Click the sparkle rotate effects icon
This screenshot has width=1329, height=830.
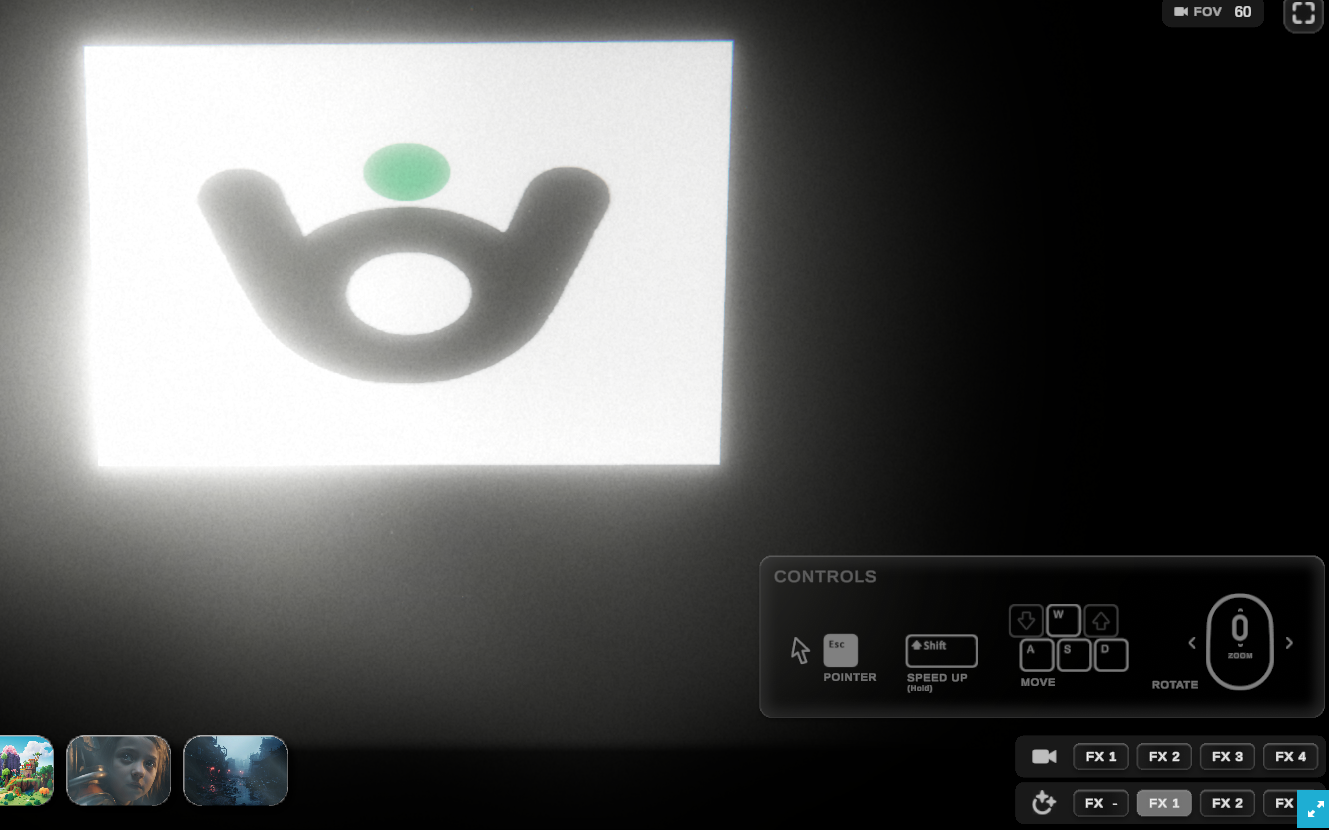coord(1044,803)
